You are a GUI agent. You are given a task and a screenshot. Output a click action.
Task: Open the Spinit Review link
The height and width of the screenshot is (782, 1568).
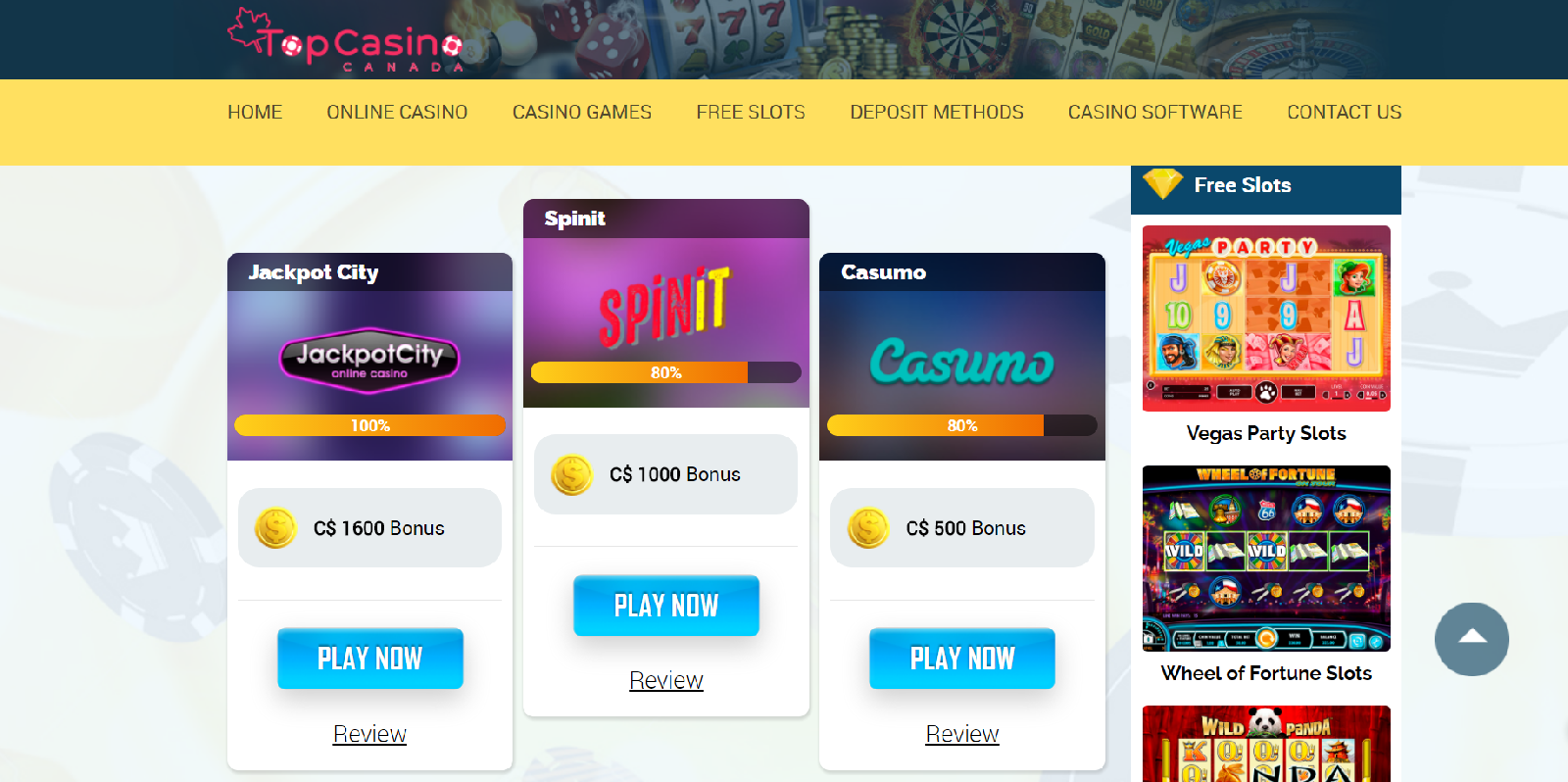pyautogui.click(x=666, y=680)
